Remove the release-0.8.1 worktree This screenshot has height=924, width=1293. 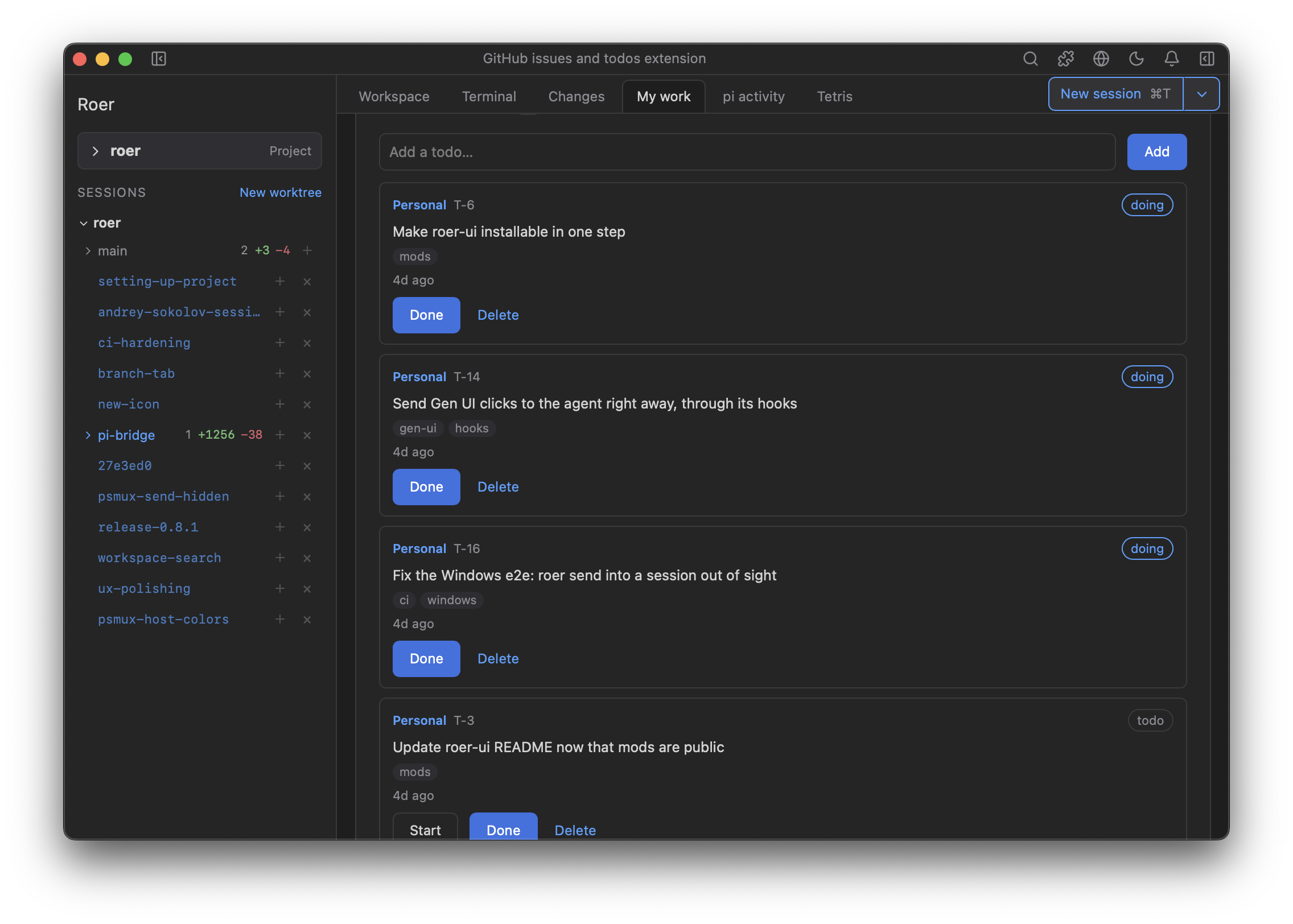pyautogui.click(x=307, y=527)
